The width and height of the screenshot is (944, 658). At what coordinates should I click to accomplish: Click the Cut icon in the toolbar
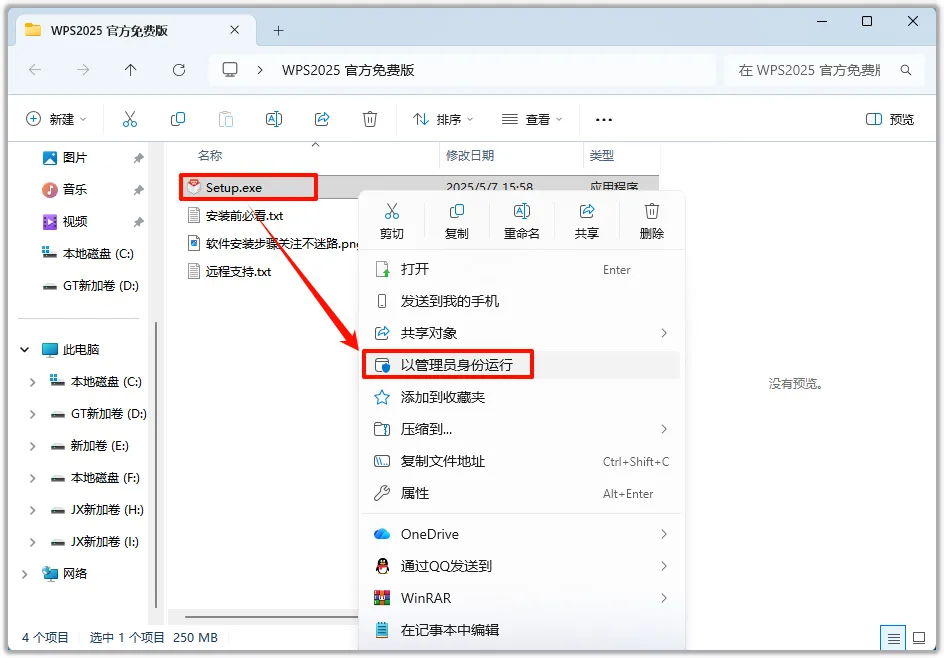pos(129,119)
